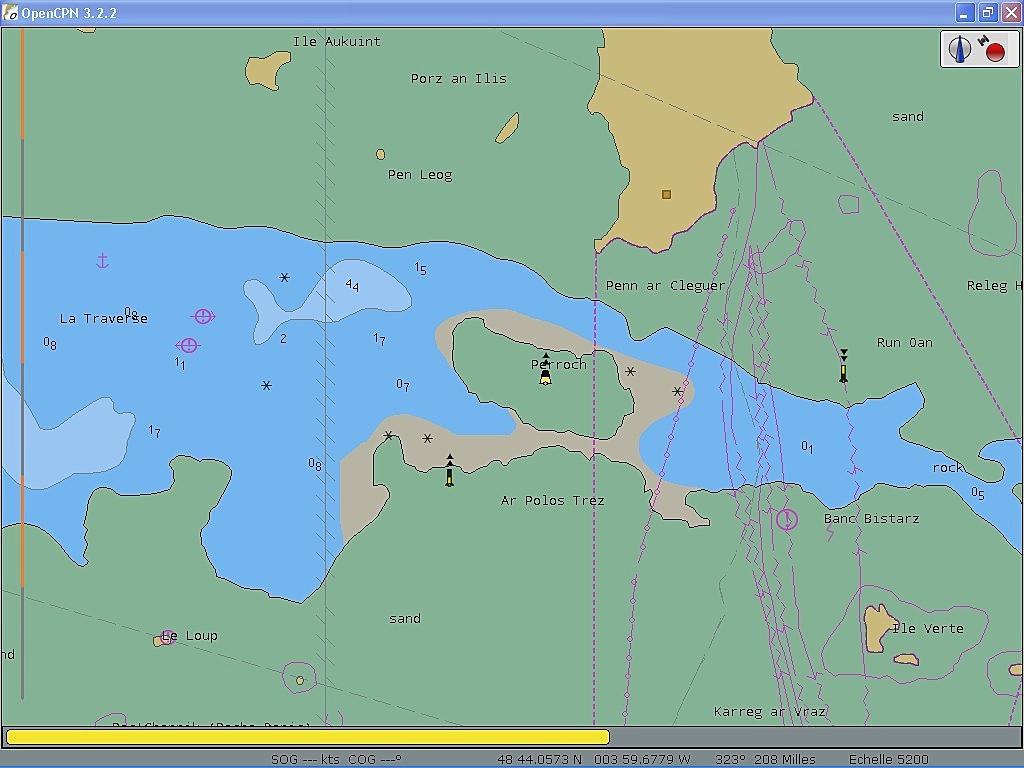Click the Run Oan label
This screenshot has height=768, width=1024.
(x=904, y=342)
